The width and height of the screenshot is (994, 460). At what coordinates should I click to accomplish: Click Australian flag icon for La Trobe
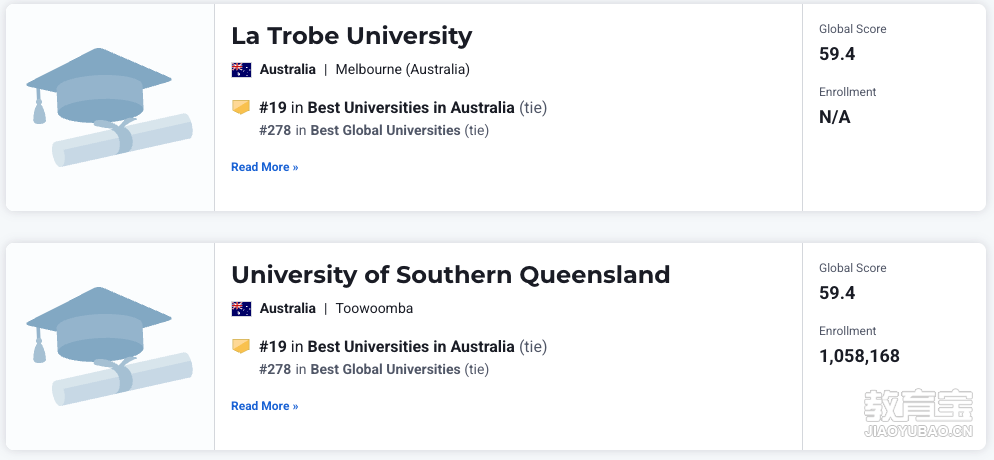click(x=241, y=70)
